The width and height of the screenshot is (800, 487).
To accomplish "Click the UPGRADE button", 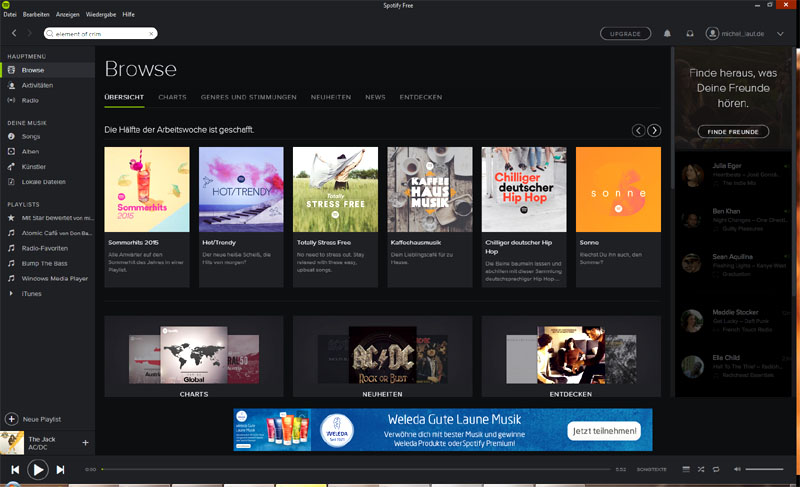I will click(625, 34).
